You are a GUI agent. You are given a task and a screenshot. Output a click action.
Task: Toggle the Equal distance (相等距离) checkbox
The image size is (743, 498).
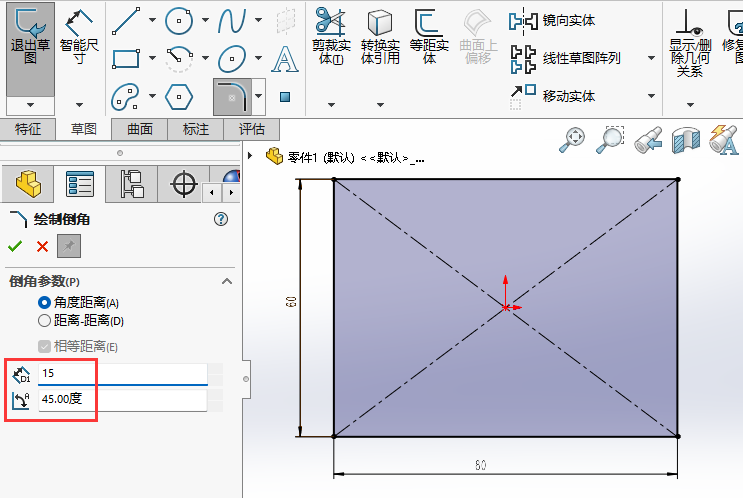tap(44, 346)
